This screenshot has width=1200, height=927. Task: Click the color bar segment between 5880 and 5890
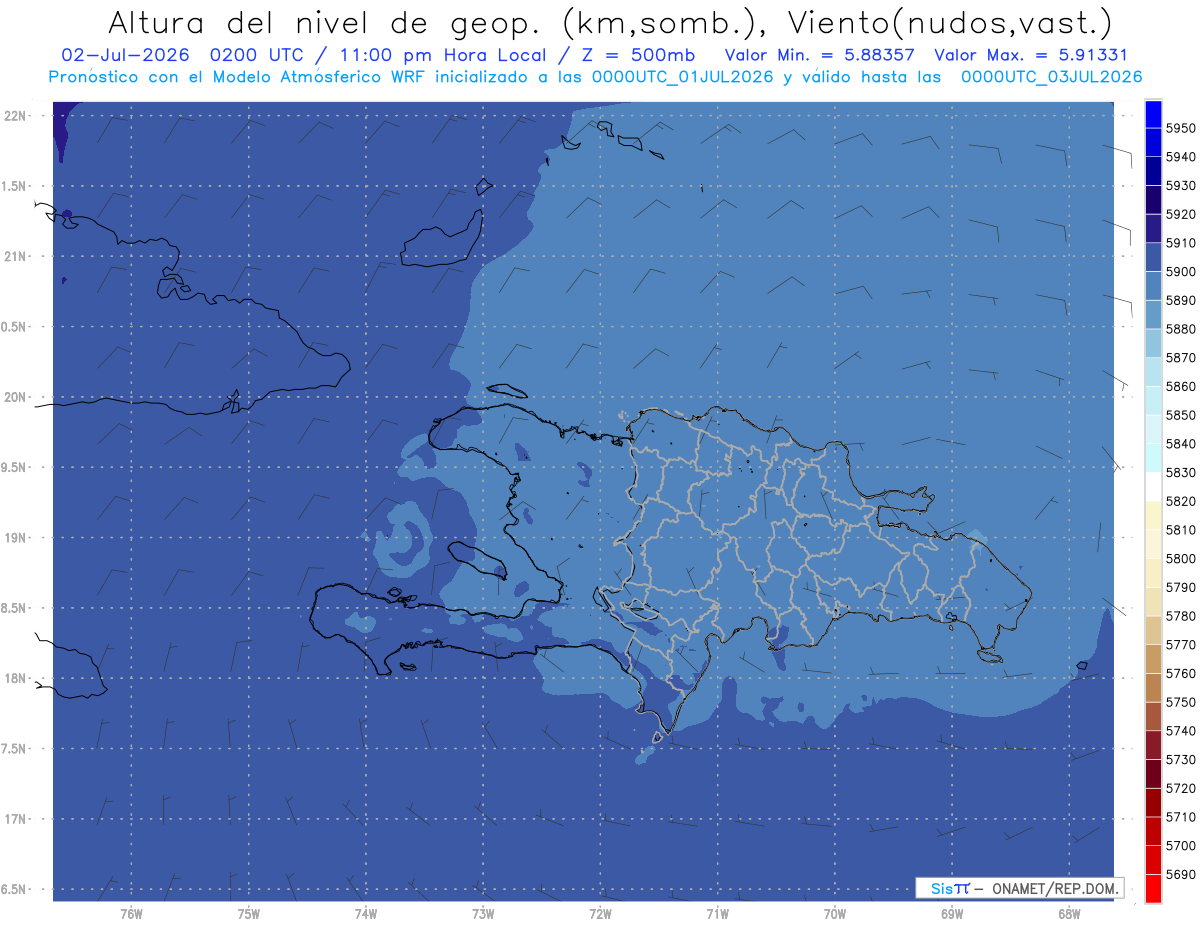click(1152, 315)
